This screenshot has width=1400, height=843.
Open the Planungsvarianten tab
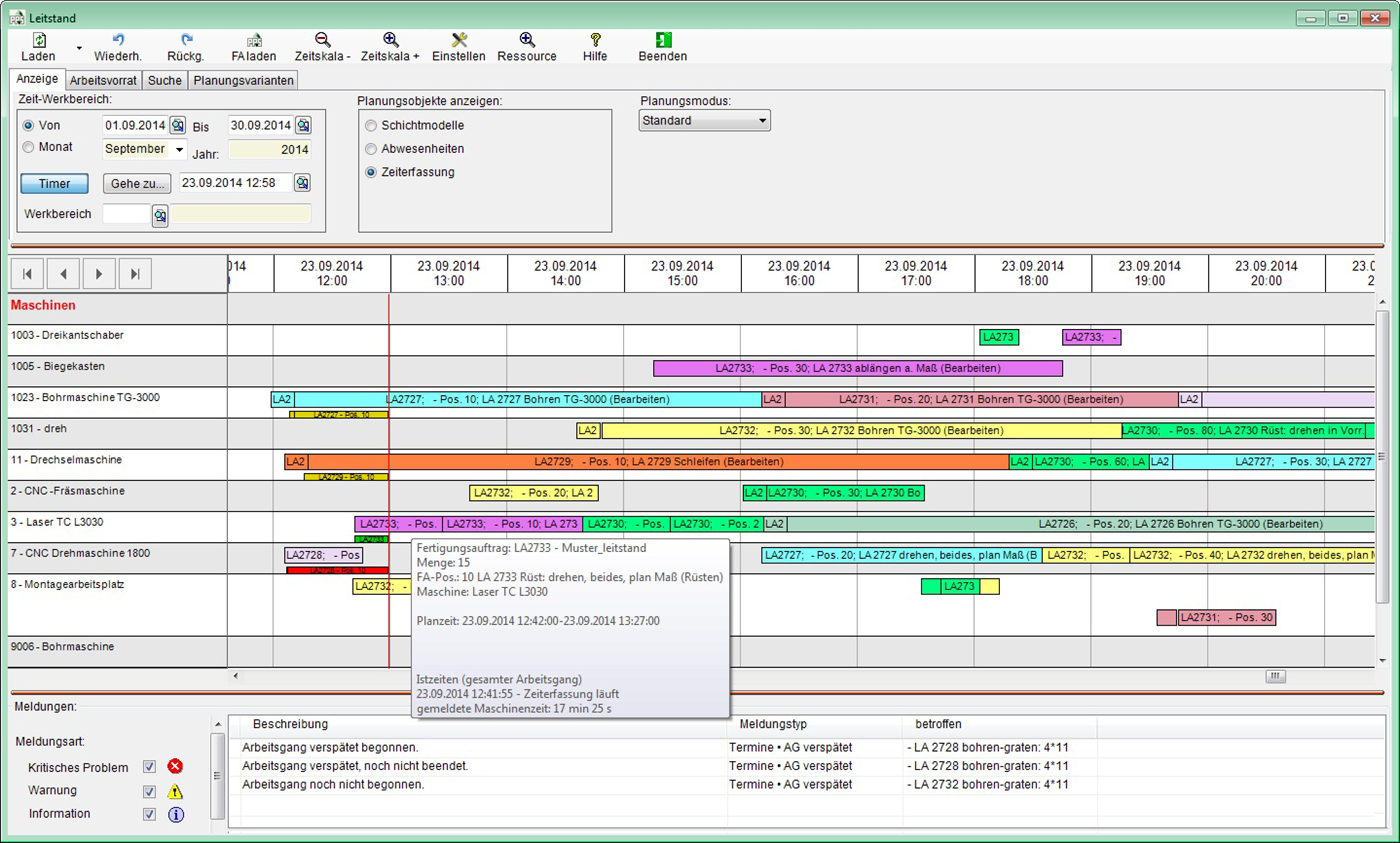click(x=243, y=81)
